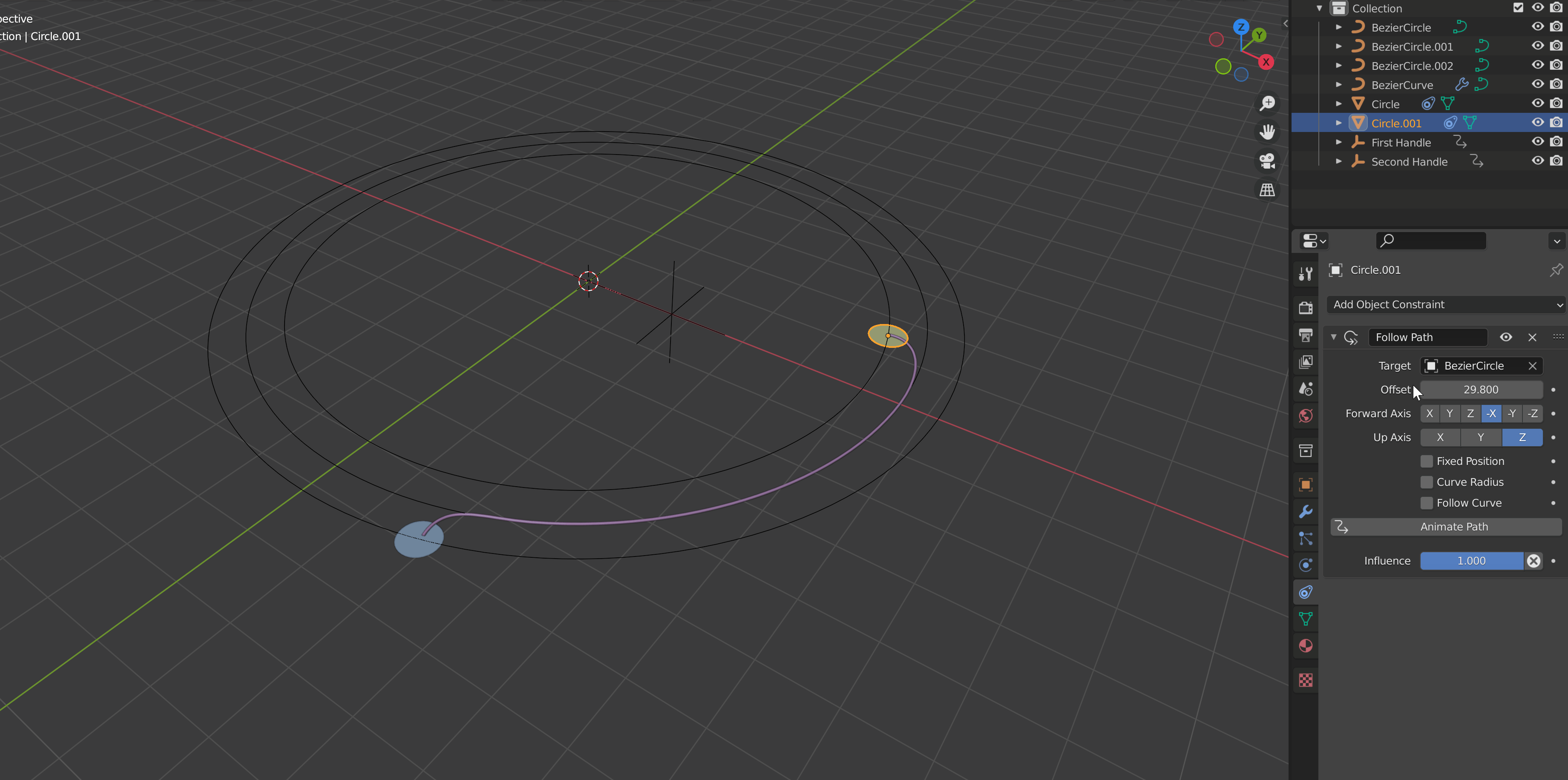Toggle camera view icon
This screenshot has width=1568, height=780.
[1267, 161]
